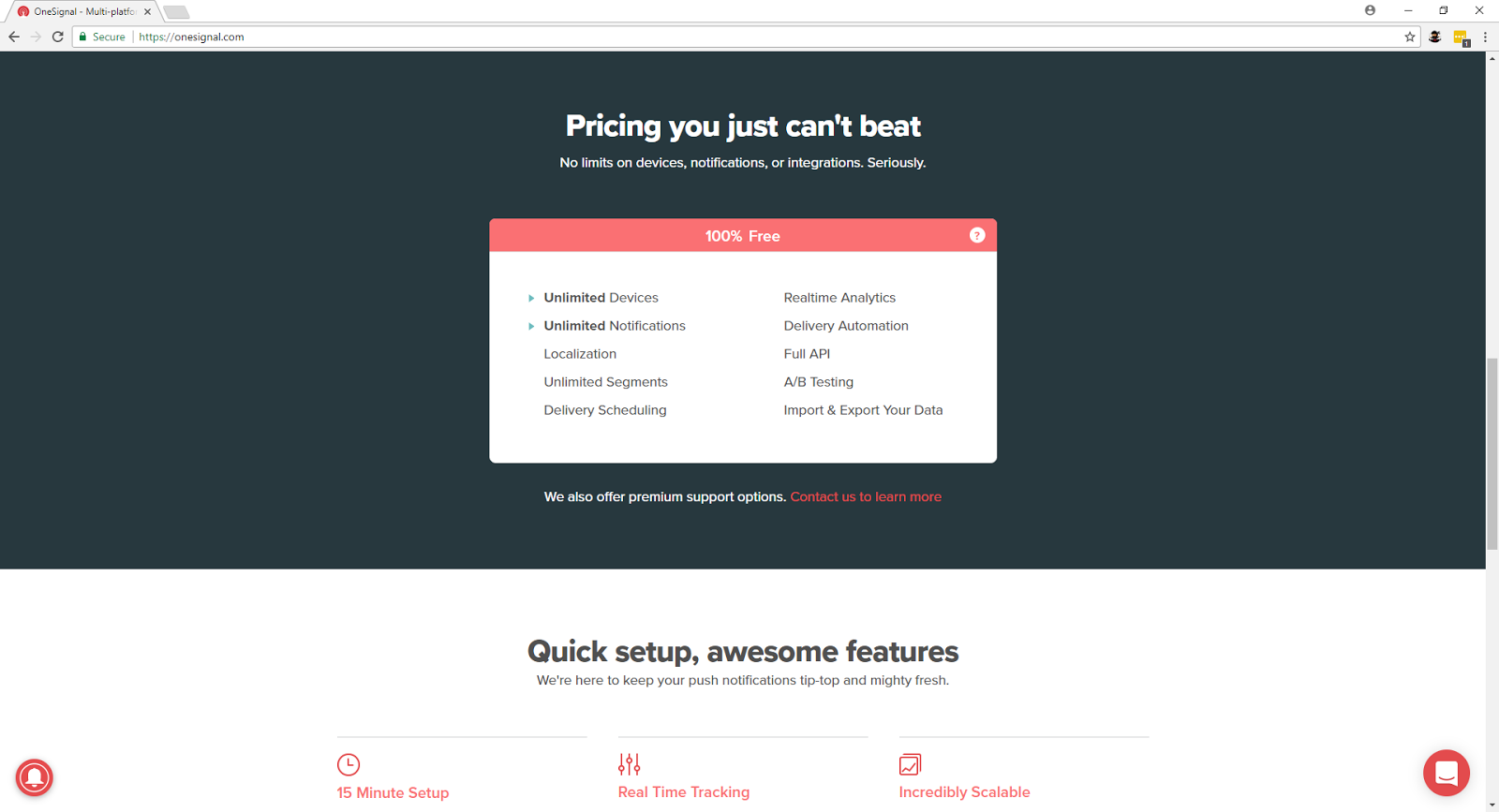Image resolution: width=1499 pixels, height=812 pixels.
Task: Click the vertical scrollbar thumb
Action: pos(1492,454)
